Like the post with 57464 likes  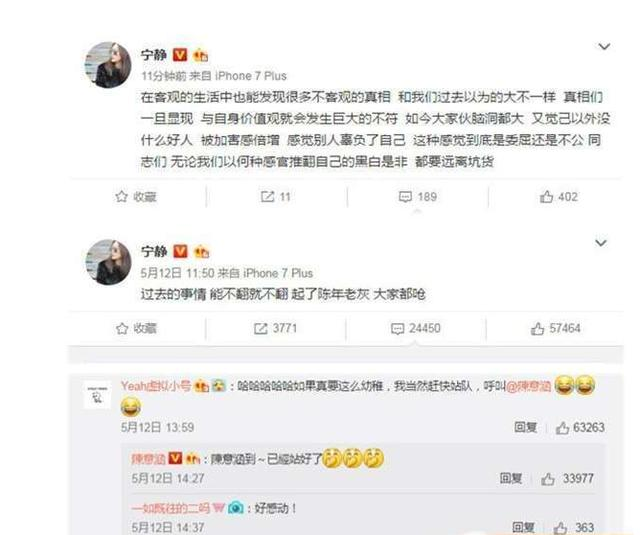click(x=538, y=329)
